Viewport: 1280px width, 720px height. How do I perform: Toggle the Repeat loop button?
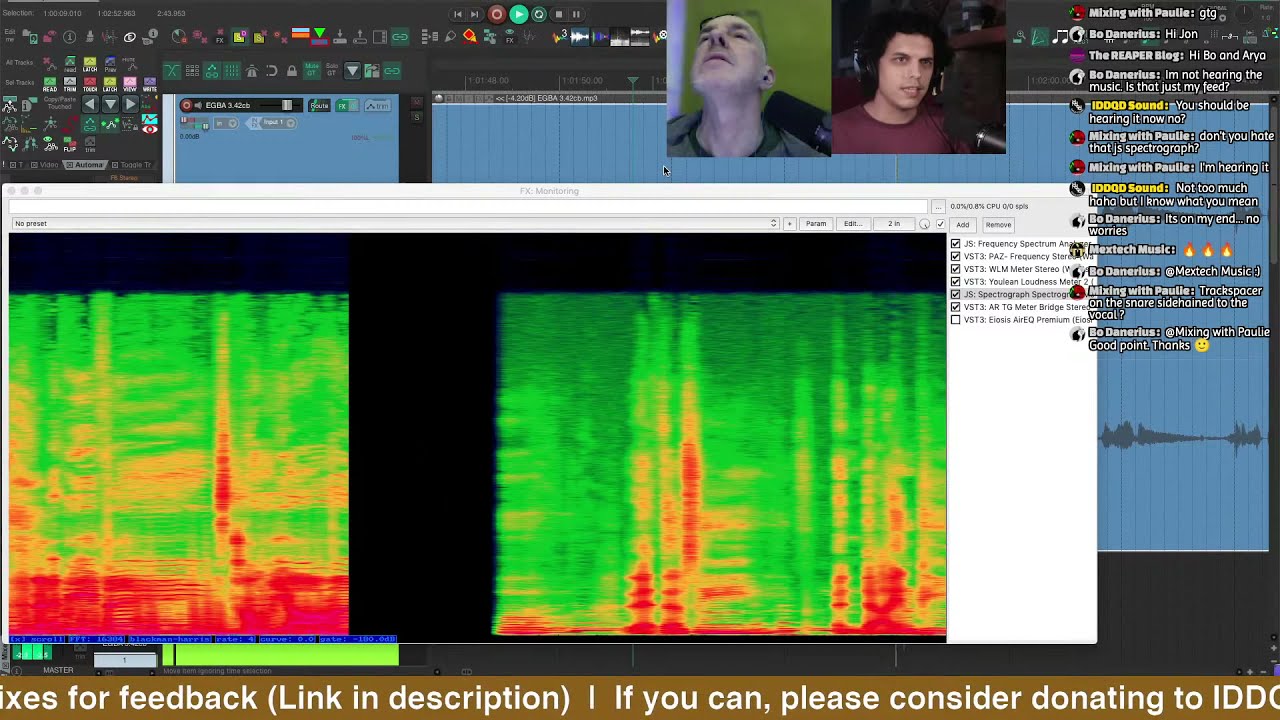coord(539,14)
